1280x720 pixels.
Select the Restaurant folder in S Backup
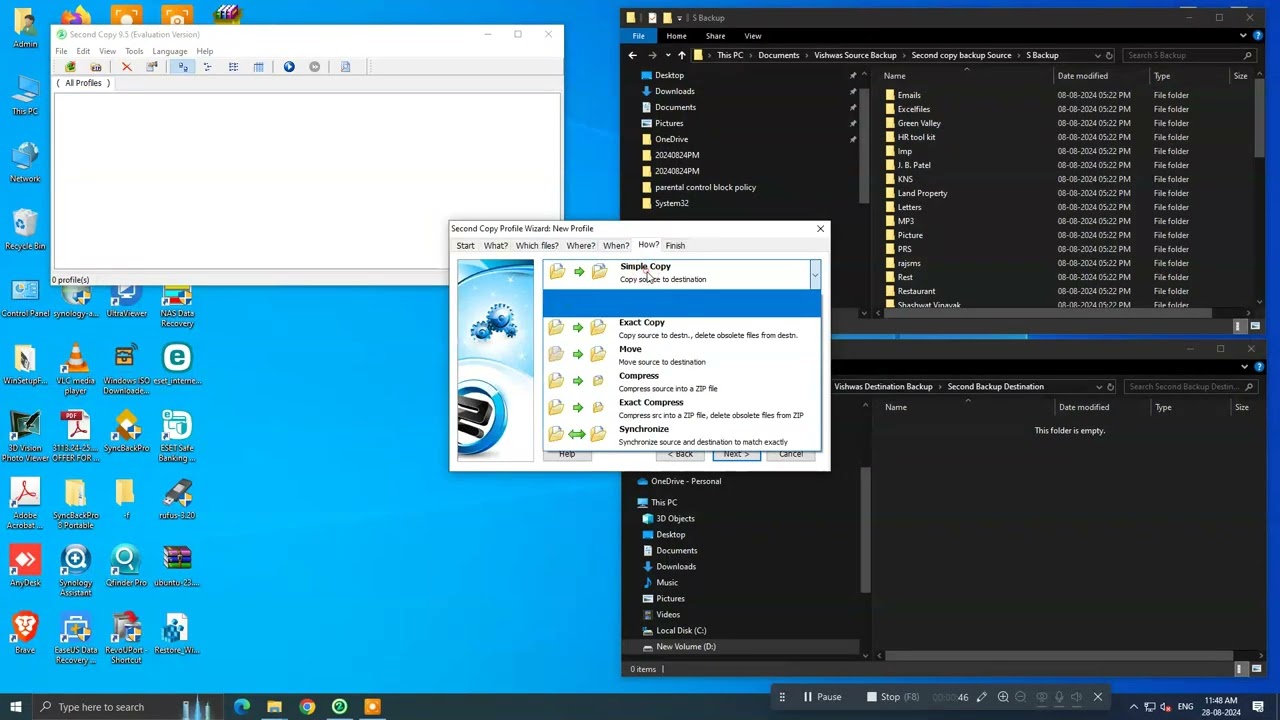click(916, 291)
